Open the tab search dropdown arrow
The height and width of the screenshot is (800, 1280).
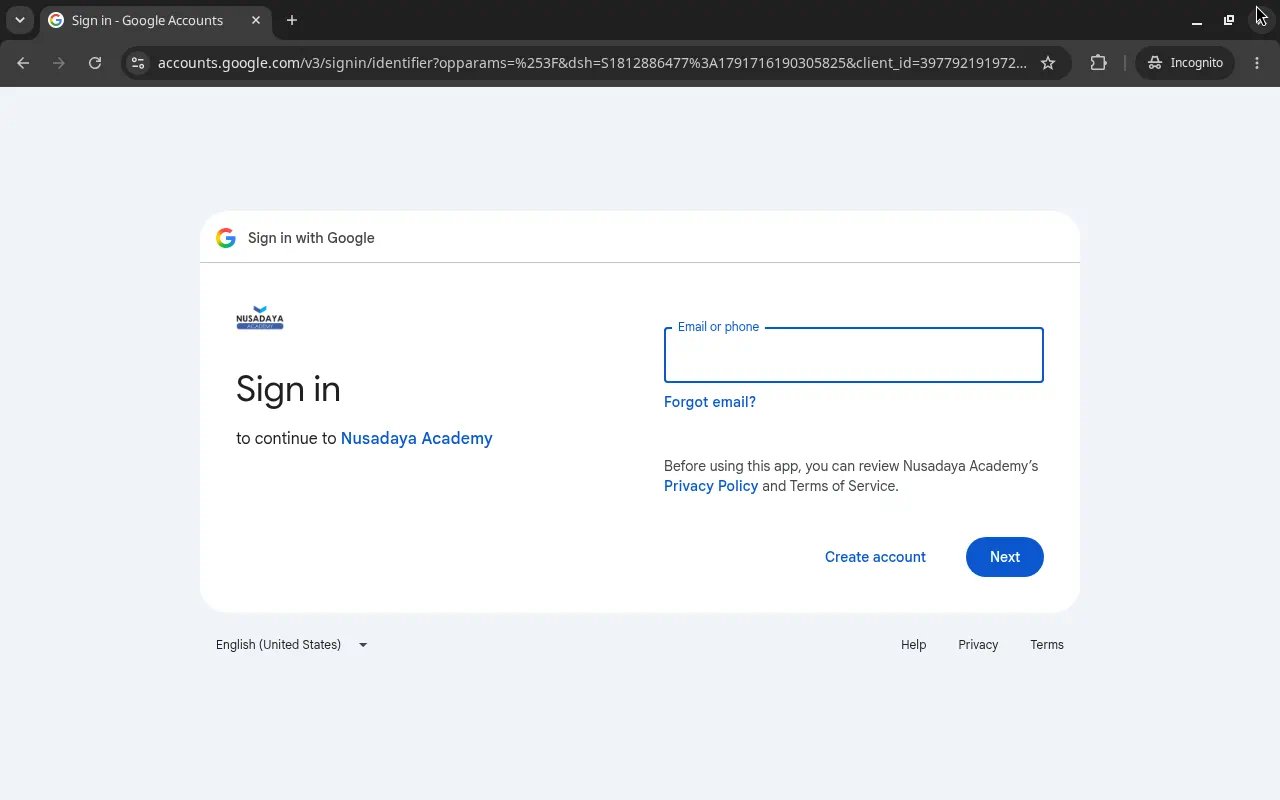(20, 20)
